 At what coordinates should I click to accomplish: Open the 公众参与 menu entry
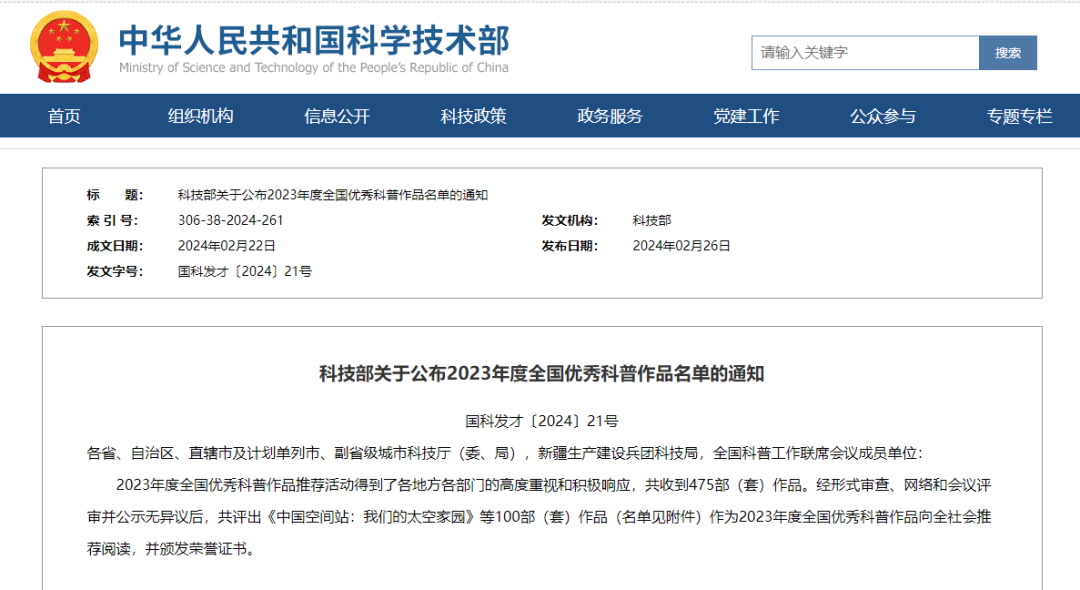tap(883, 116)
